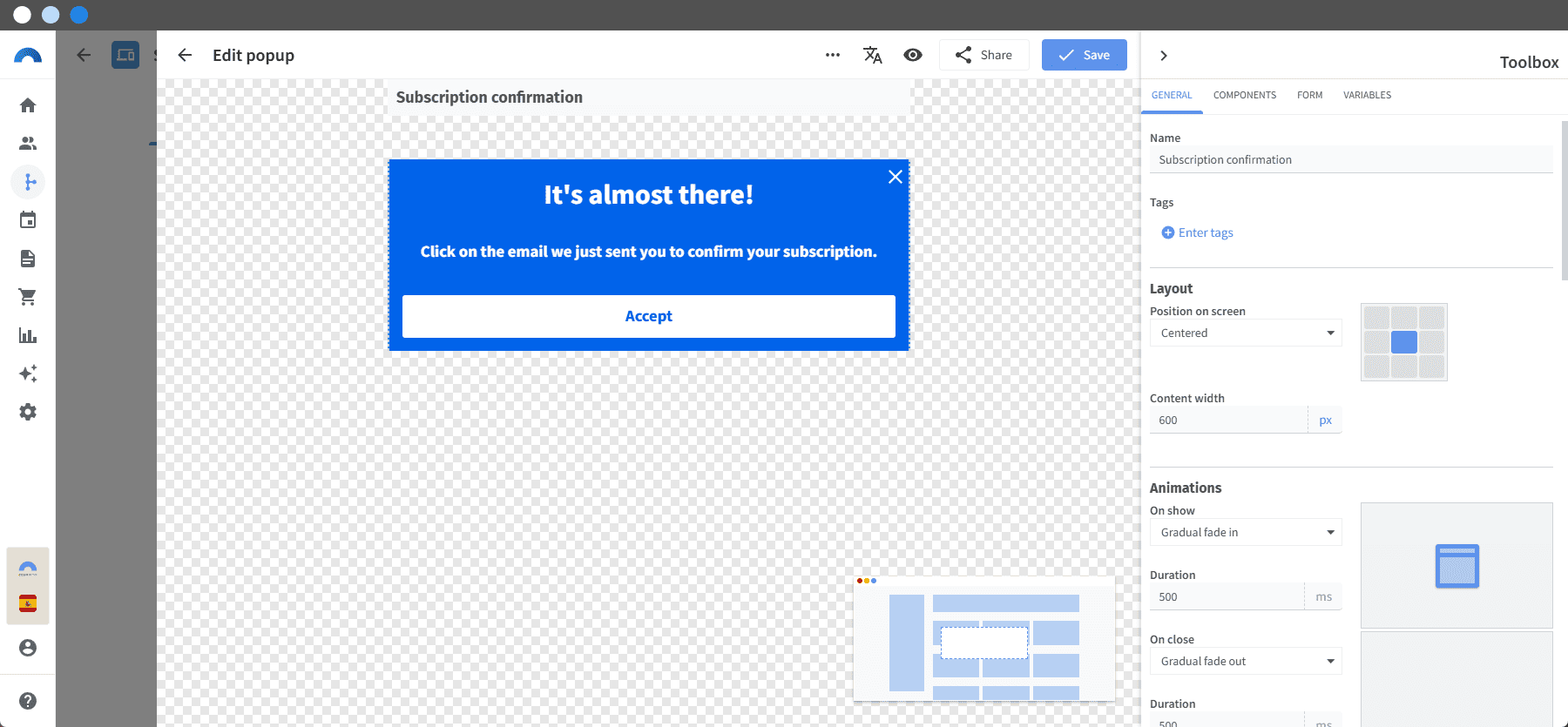Screen dimensions: 1568x727
Task: Open the settings gear icon
Action: (28, 412)
